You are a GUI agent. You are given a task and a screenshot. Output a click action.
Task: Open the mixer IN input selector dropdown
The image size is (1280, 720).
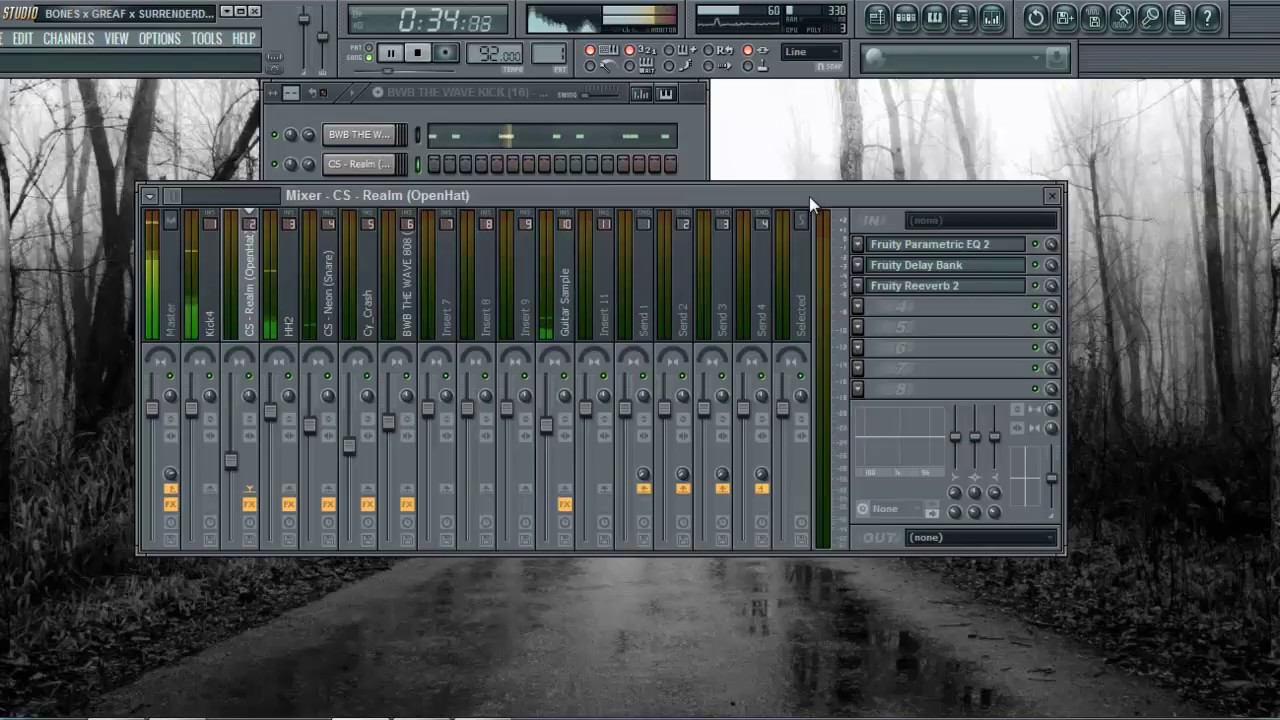[x=981, y=220]
